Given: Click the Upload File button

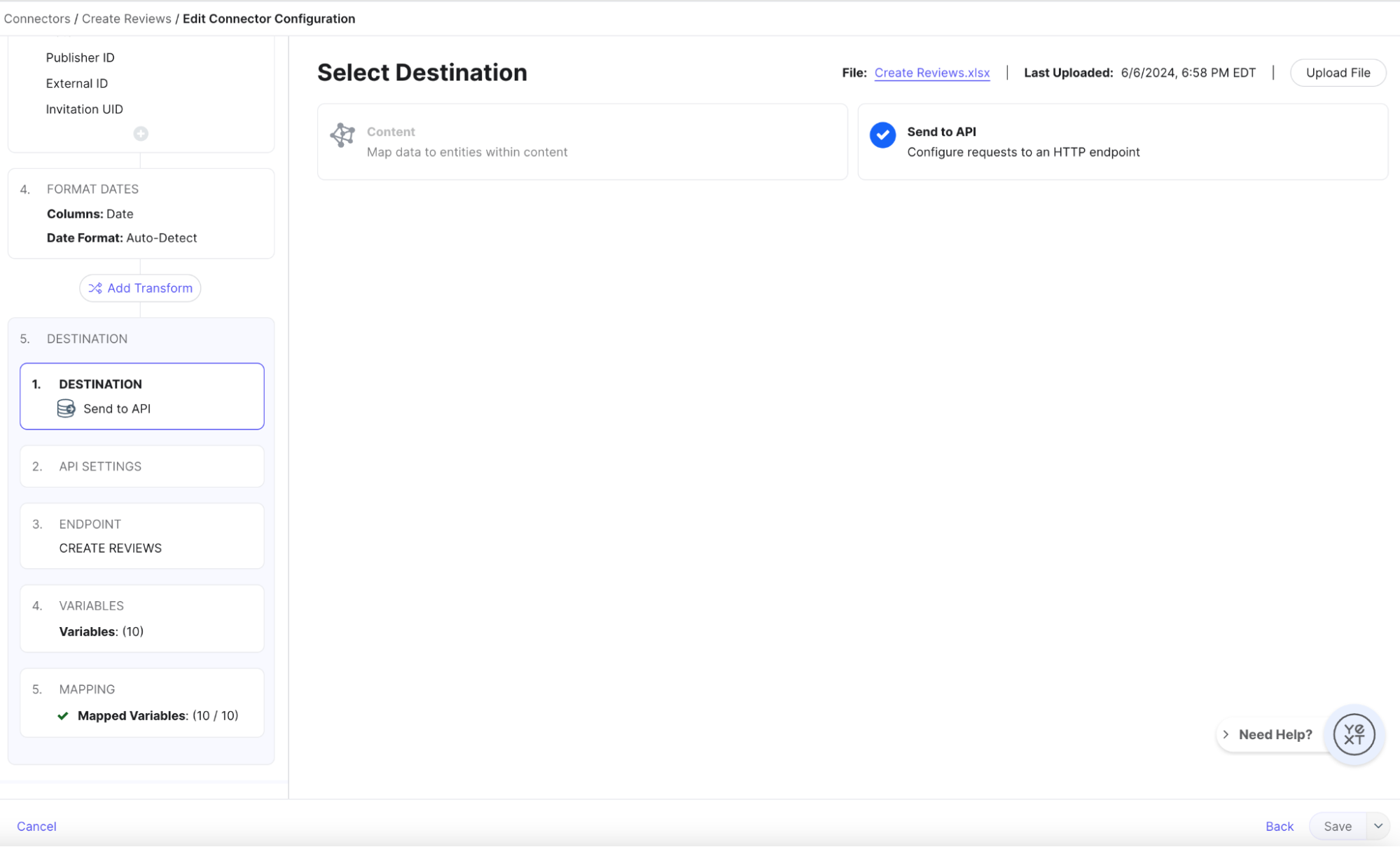Looking at the screenshot, I should (1338, 72).
